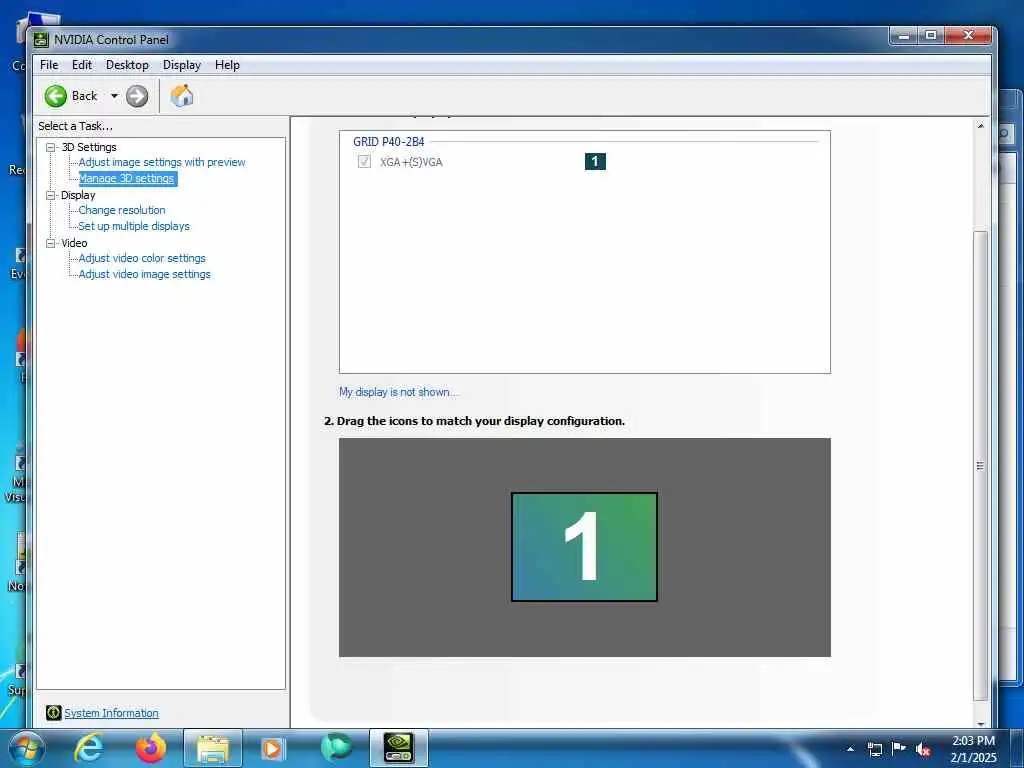The width and height of the screenshot is (1024, 768).
Task: Open the Home icon in toolbar
Action: pyautogui.click(x=182, y=96)
